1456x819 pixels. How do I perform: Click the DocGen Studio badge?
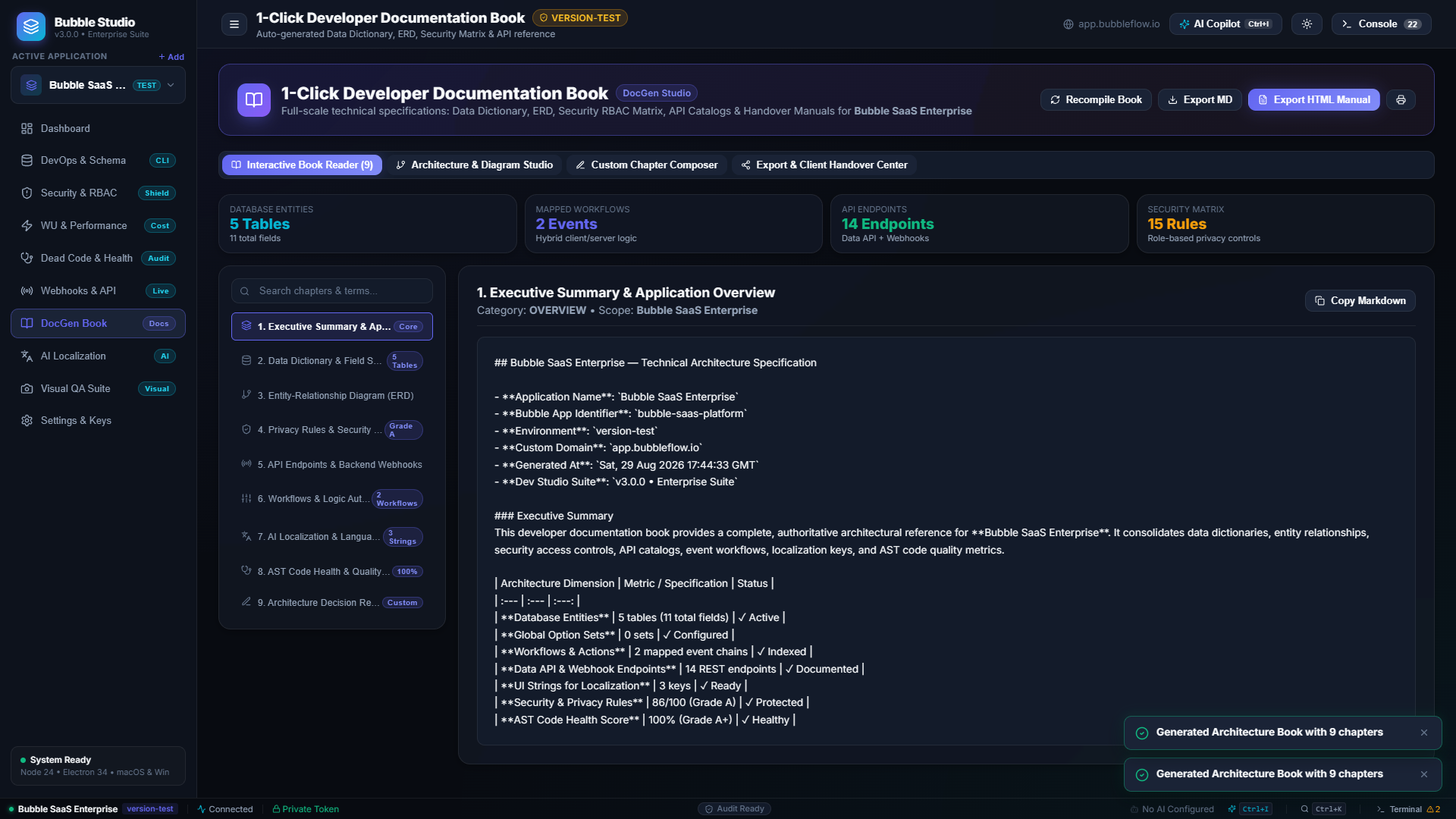pos(656,93)
